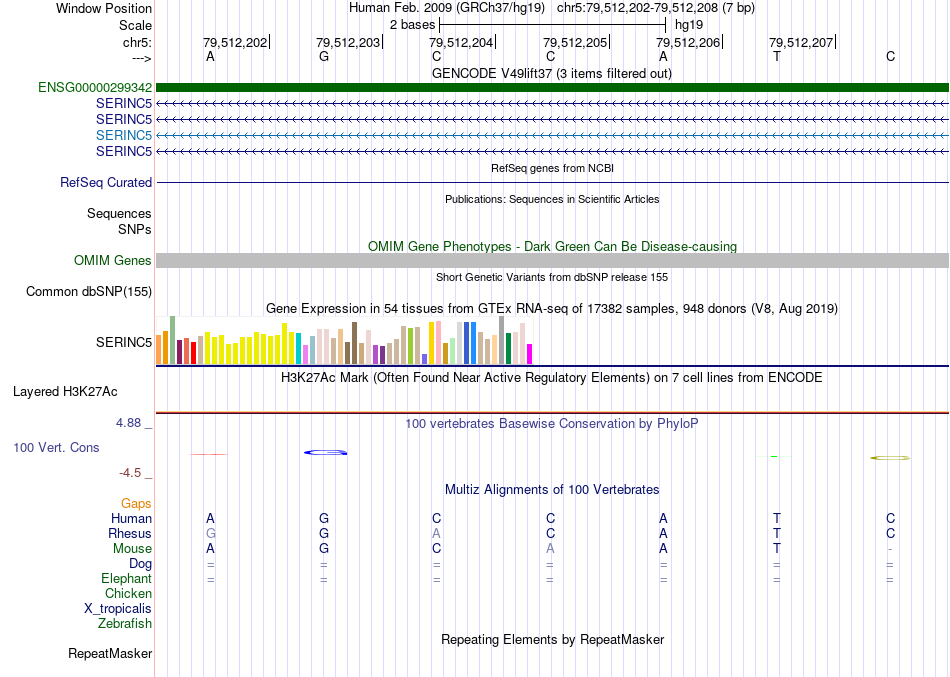The image size is (950, 677).
Task: Click the 100 Vert. Cons label
Action: (x=56, y=447)
